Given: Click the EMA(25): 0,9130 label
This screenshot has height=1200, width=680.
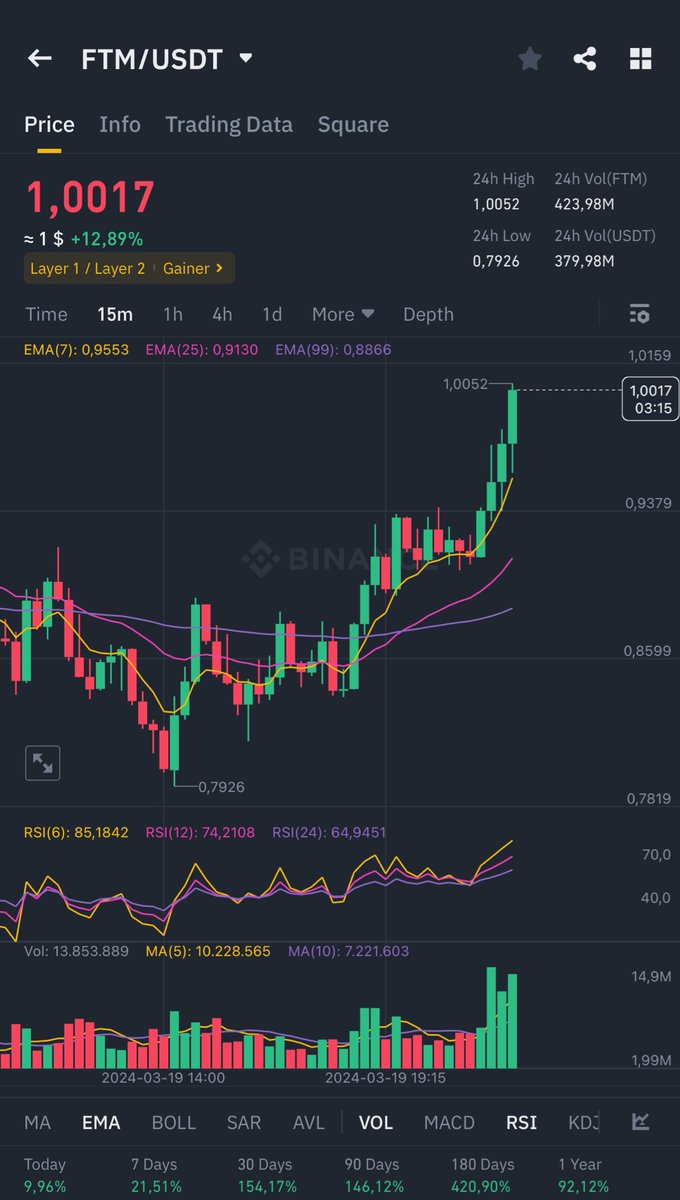Looking at the screenshot, I should 202,350.
